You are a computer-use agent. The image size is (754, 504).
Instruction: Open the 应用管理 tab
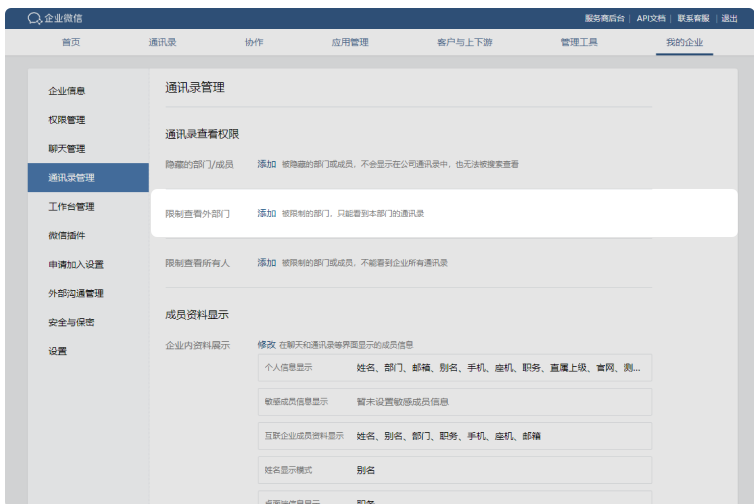(350, 42)
